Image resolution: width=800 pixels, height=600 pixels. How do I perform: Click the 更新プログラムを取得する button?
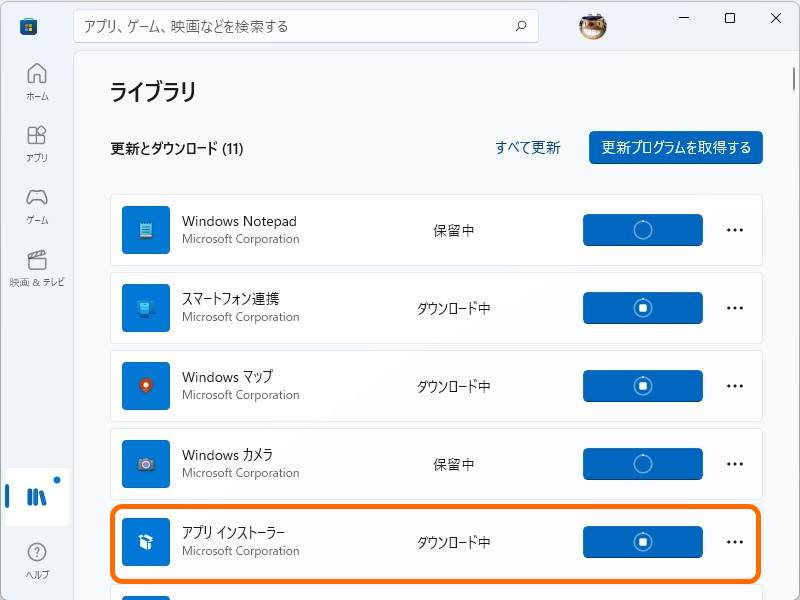point(675,147)
